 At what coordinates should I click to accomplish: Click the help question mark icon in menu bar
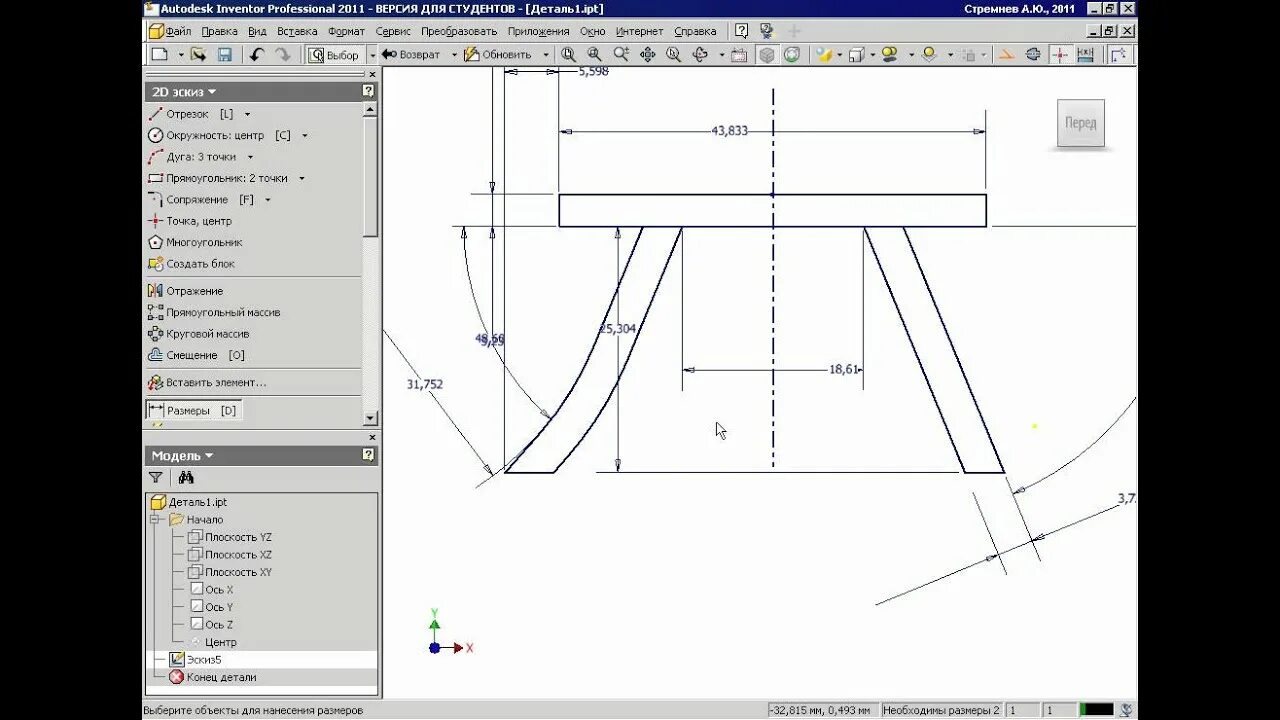click(741, 31)
